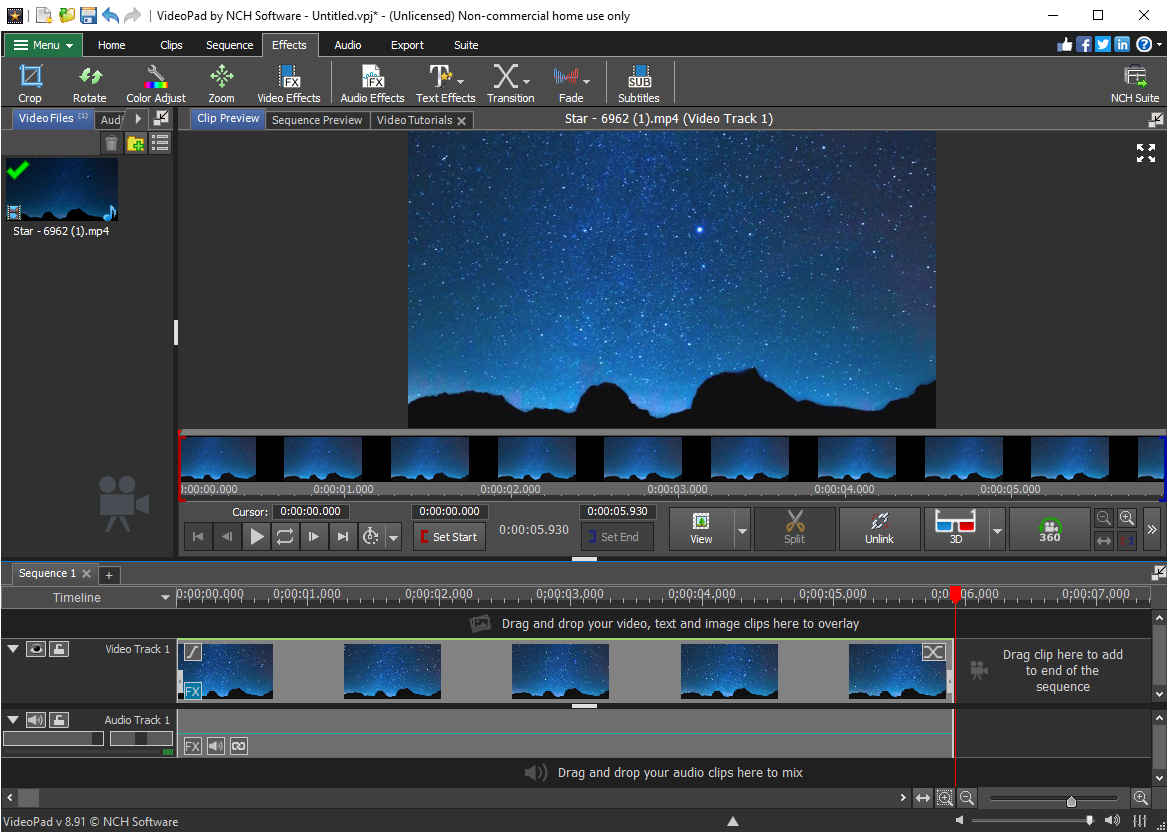
Task: Open the Sequence ribbon tab
Action: click(229, 45)
